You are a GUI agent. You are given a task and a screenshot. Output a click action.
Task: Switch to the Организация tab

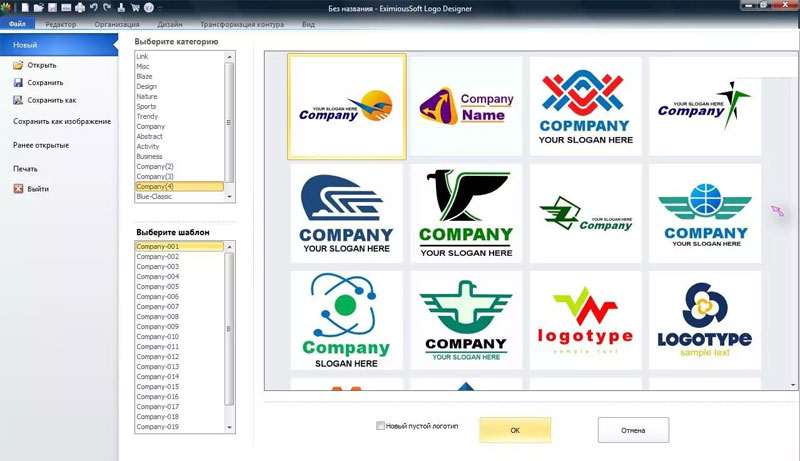[x=117, y=24]
